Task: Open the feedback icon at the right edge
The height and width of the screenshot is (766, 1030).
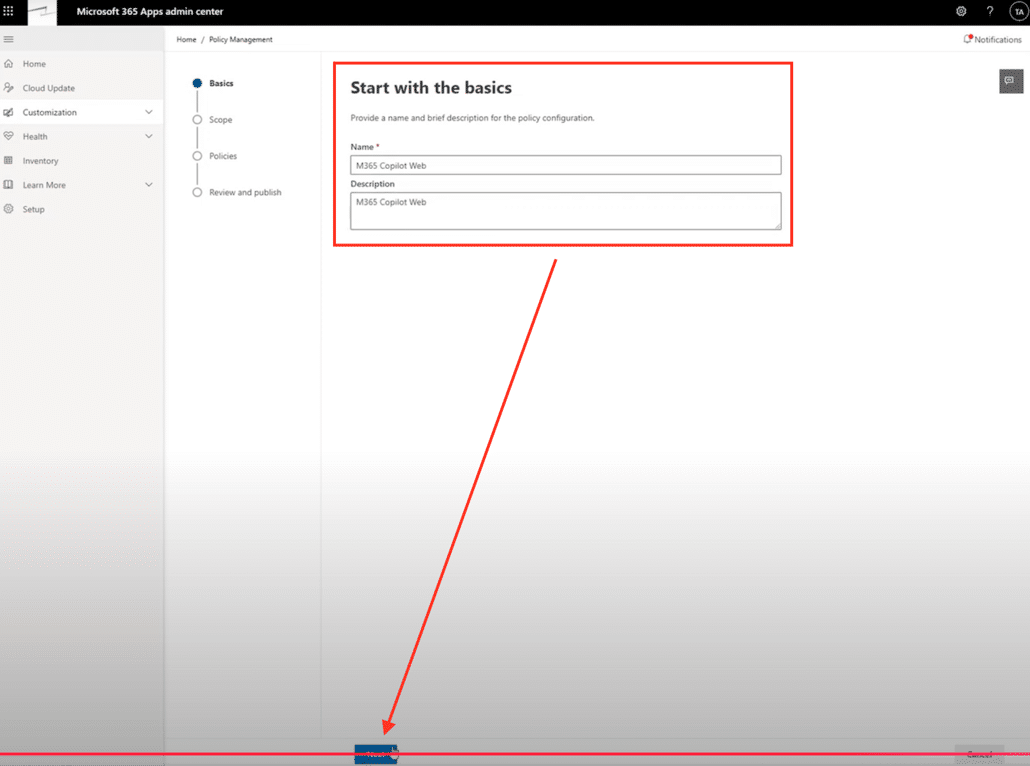Action: point(1010,81)
